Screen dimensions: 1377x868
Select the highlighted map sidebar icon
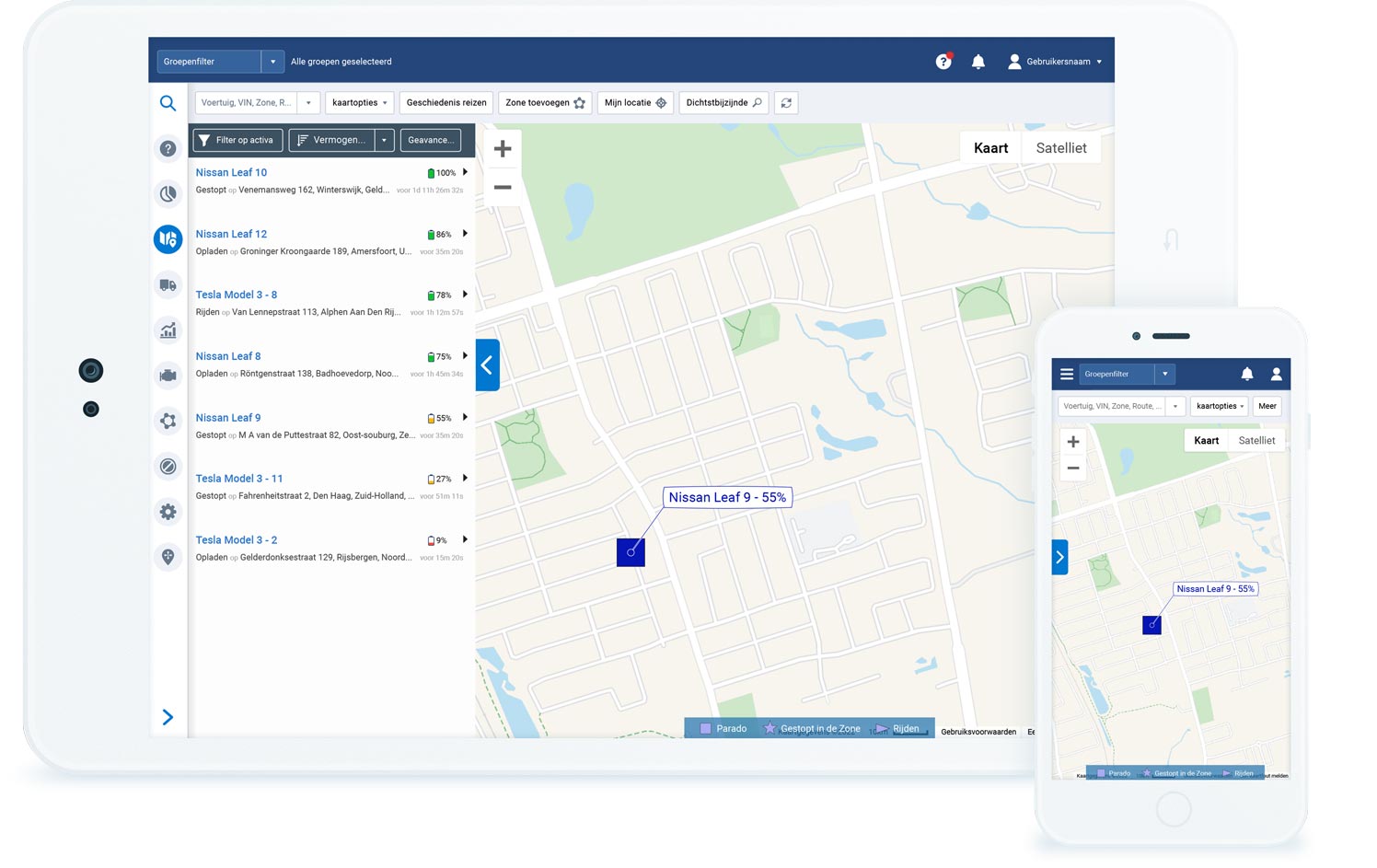[168, 239]
